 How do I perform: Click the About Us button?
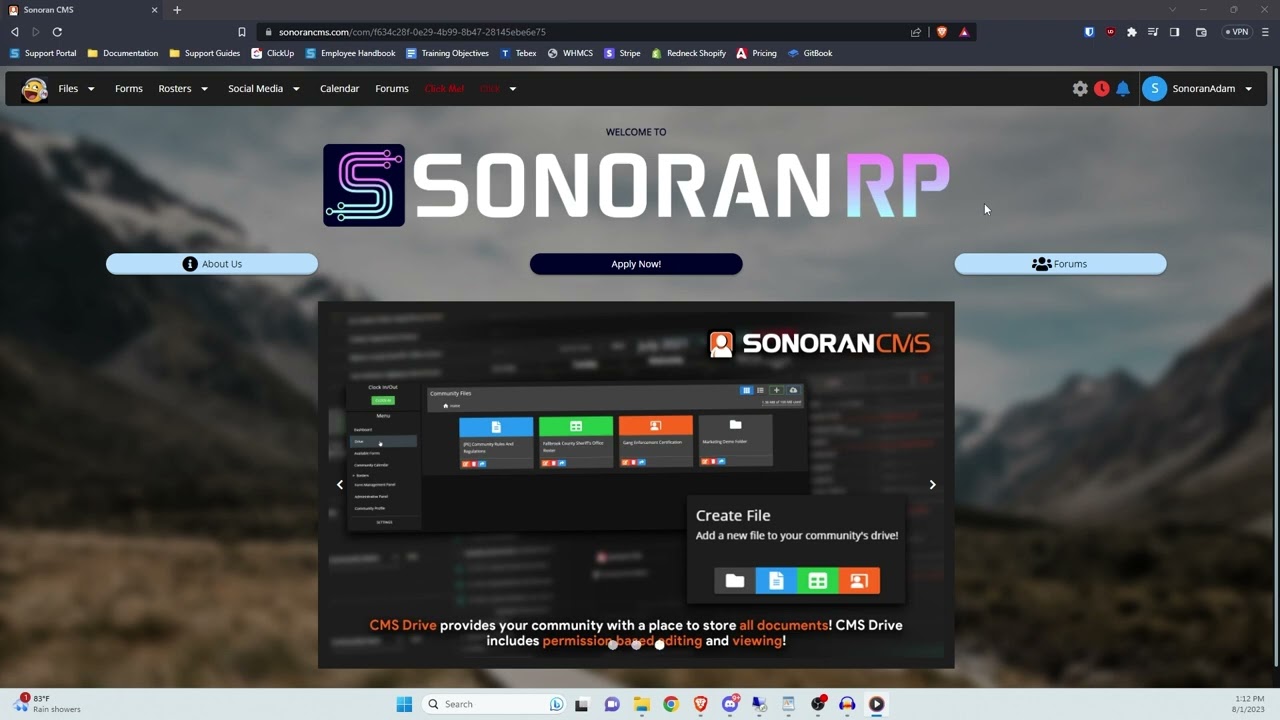[x=212, y=264]
